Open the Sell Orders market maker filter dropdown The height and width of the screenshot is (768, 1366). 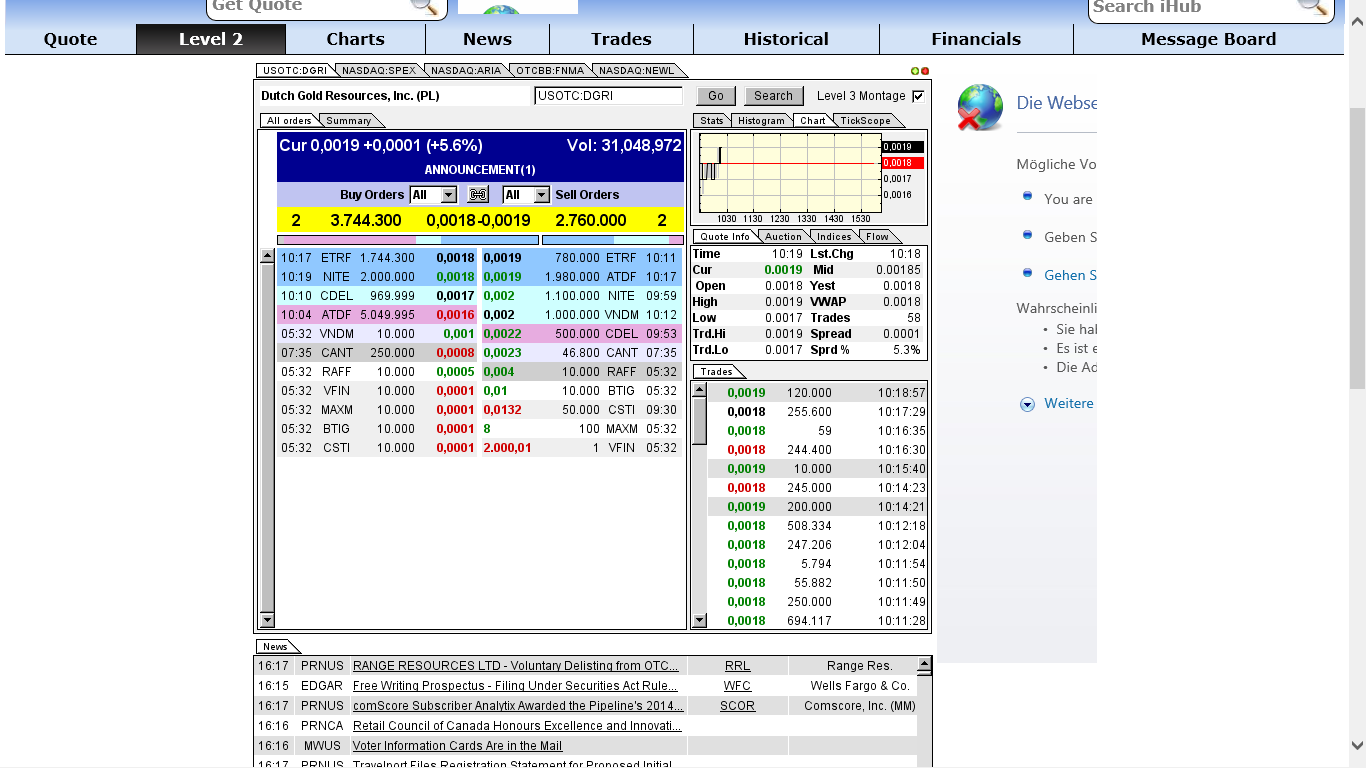pos(525,194)
